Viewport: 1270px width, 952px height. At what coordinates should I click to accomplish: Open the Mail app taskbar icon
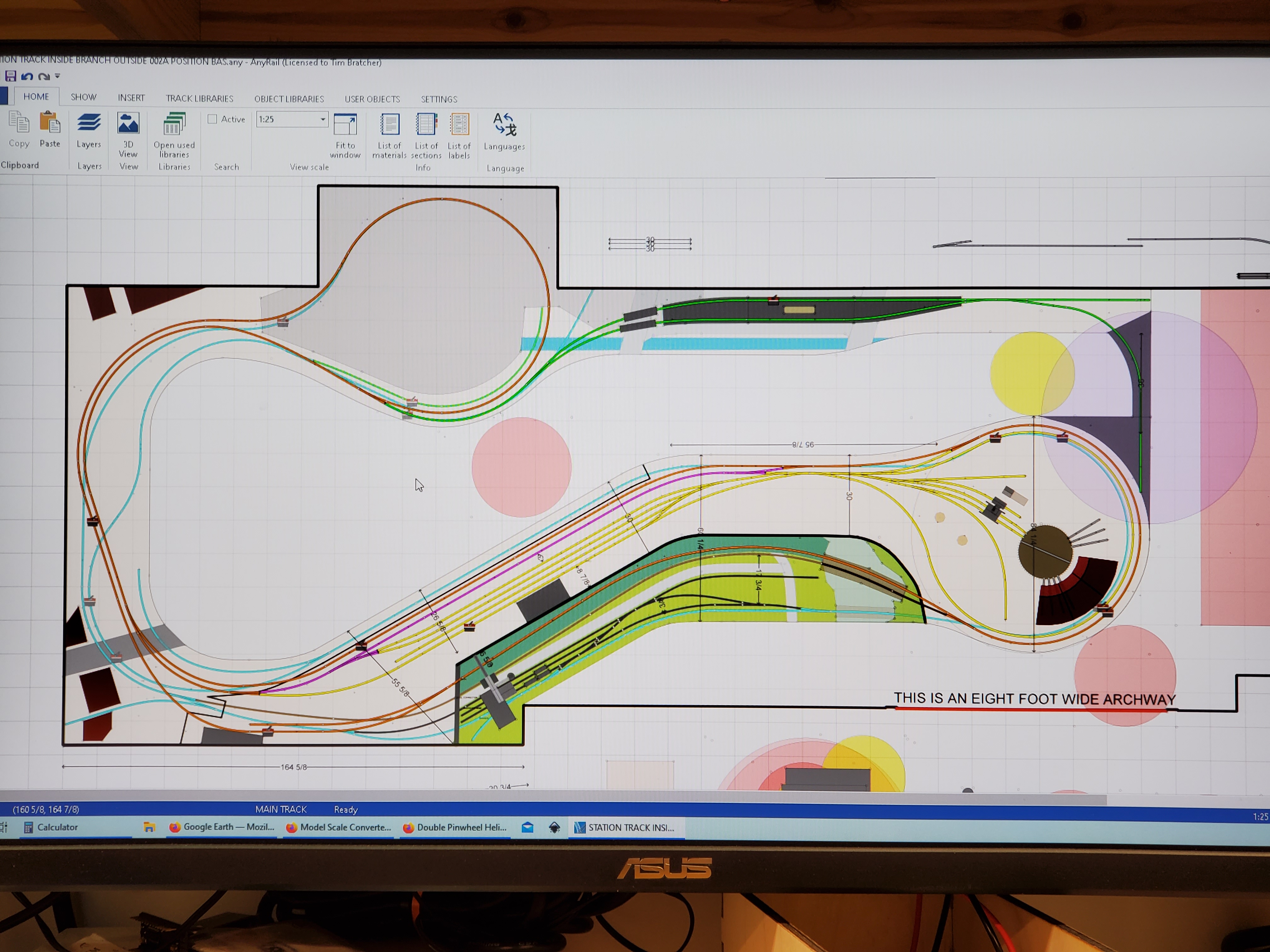click(x=527, y=827)
